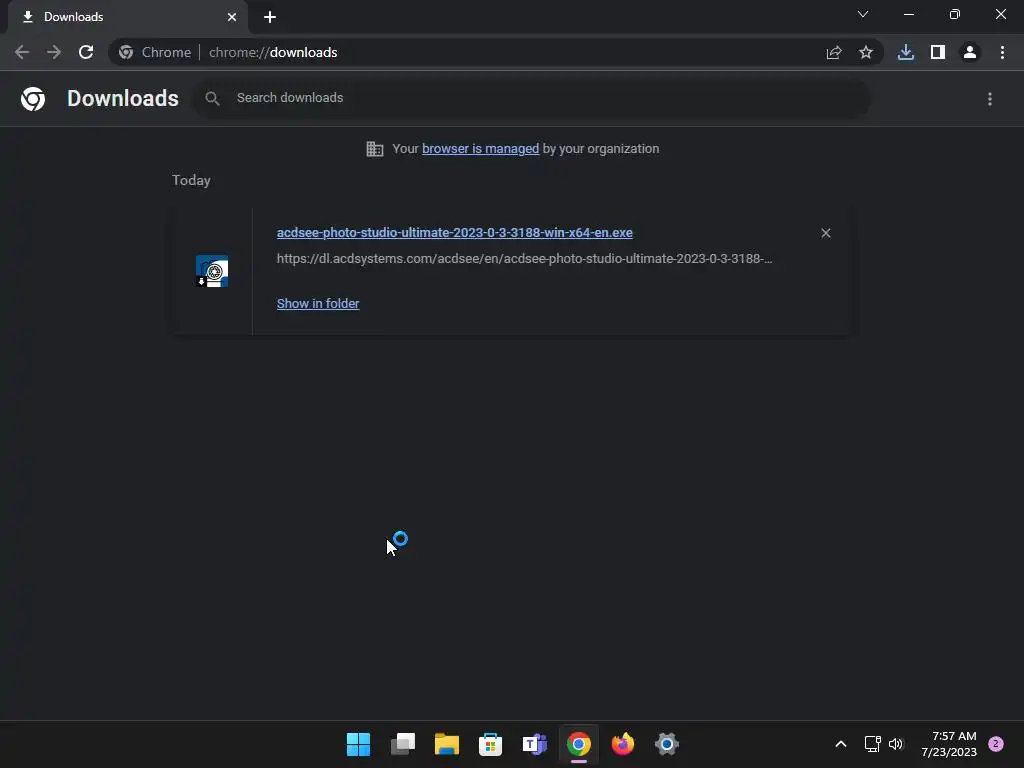Go forward with the browser forward arrow
Image resolution: width=1024 pixels, height=768 pixels.
[x=54, y=52]
